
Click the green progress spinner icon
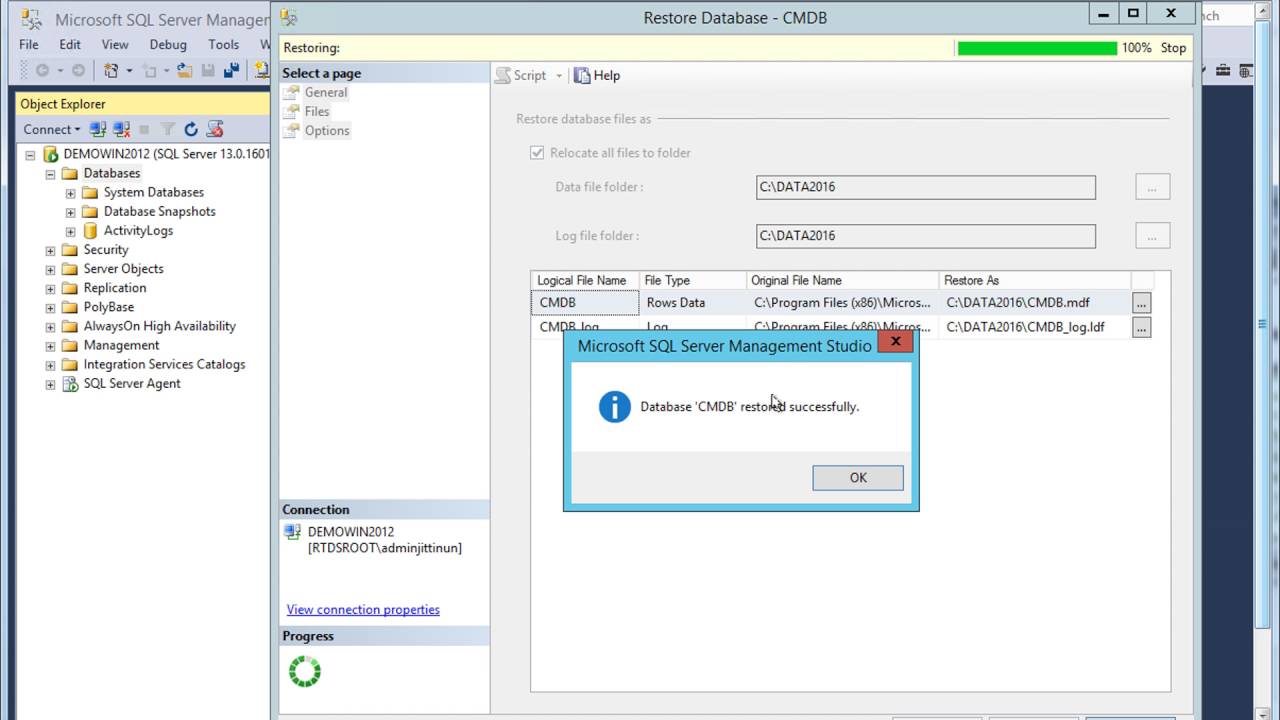pyautogui.click(x=305, y=671)
